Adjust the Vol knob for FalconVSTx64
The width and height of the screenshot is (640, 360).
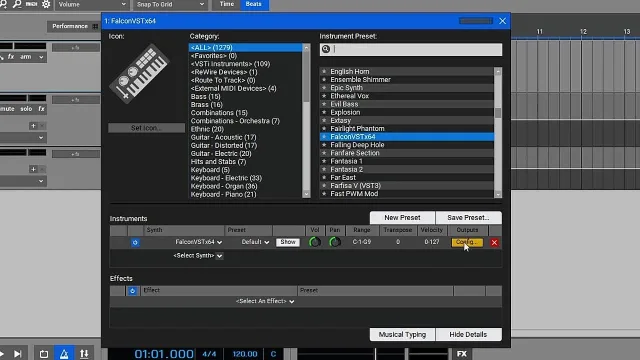pyautogui.click(x=315, y=242)
